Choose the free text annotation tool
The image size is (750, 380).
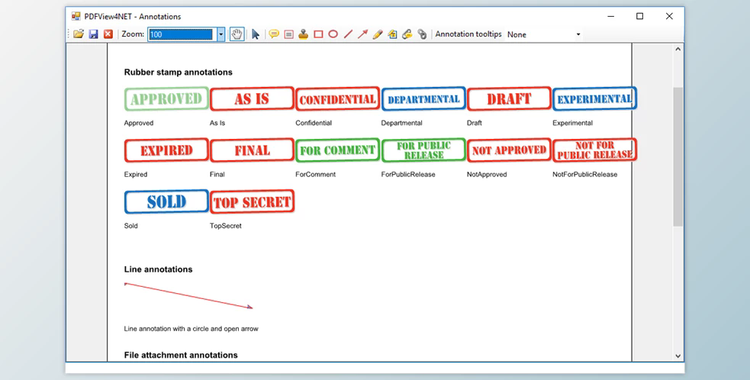click(x=288, y=34)
